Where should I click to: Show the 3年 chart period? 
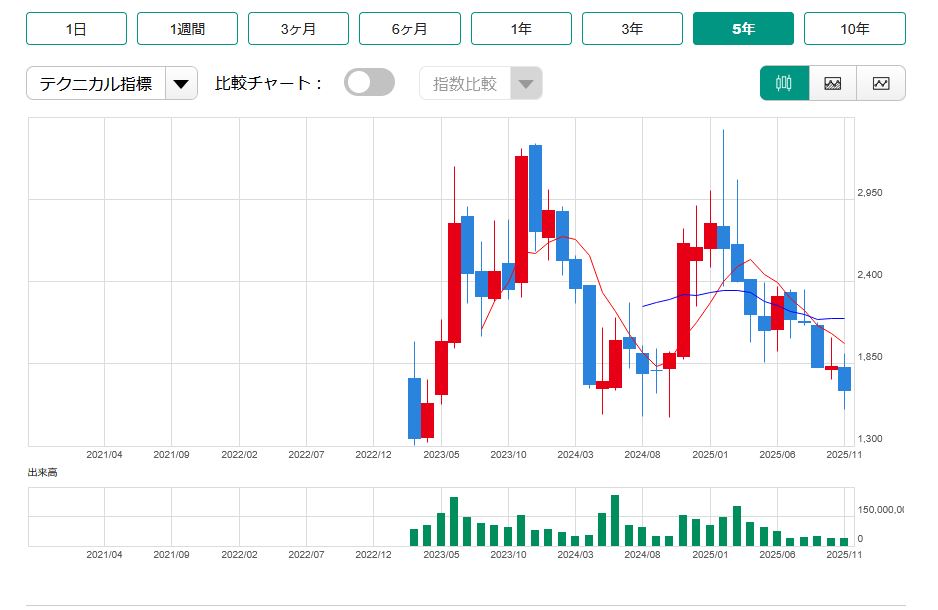[x=632, y=29]
